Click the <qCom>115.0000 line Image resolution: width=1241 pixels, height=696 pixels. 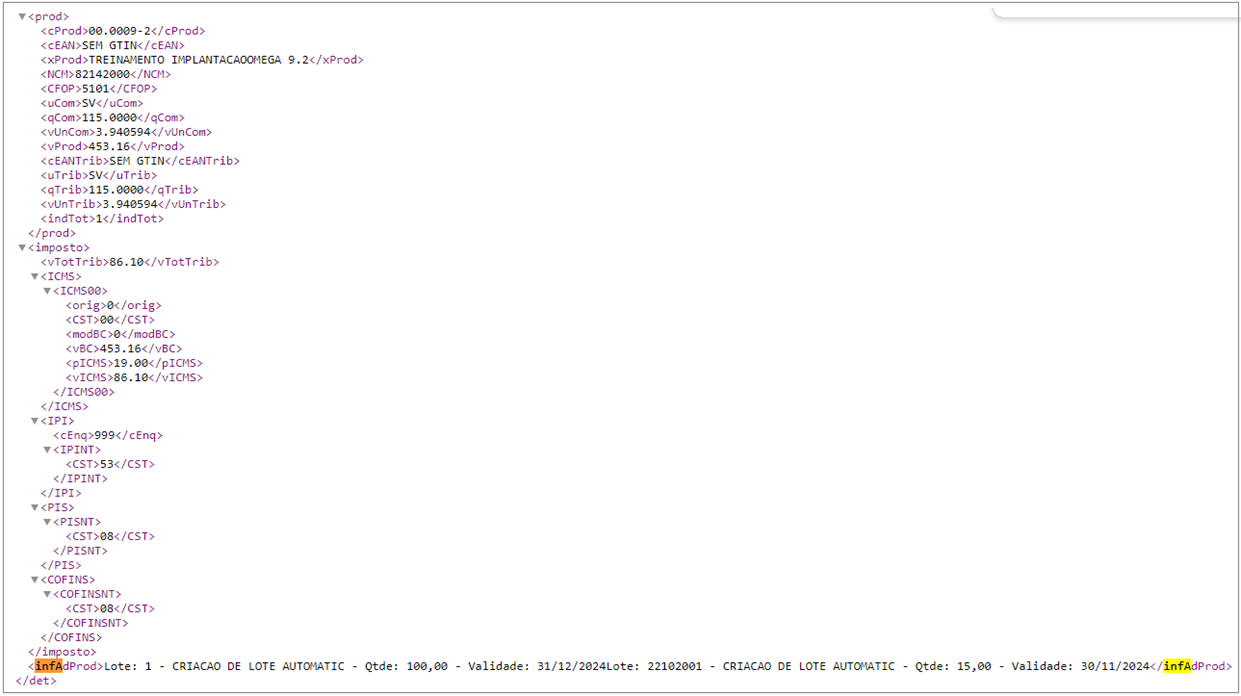(112, 118)
